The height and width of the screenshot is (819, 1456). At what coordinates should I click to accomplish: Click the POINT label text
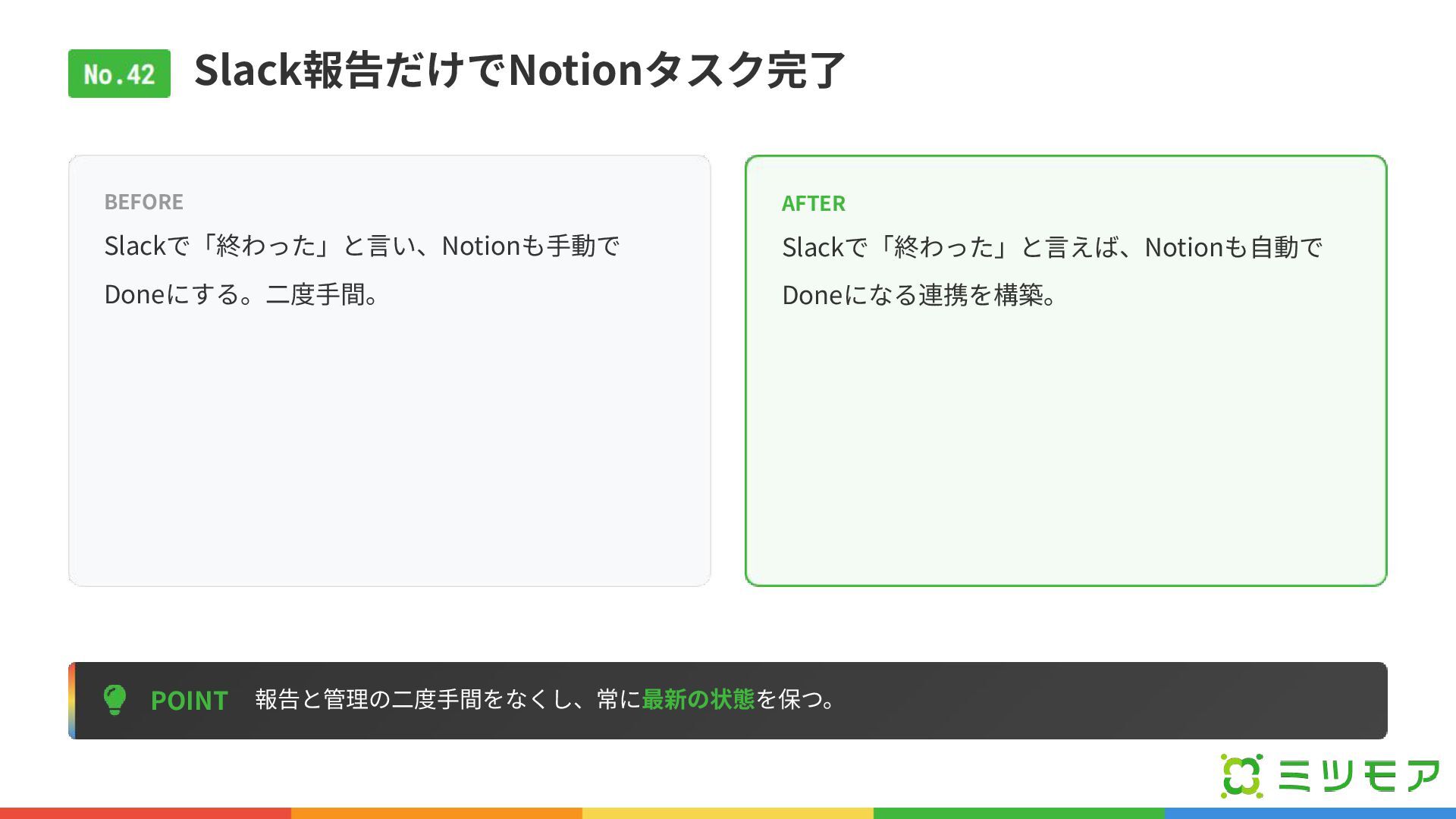tap(190, 700)
